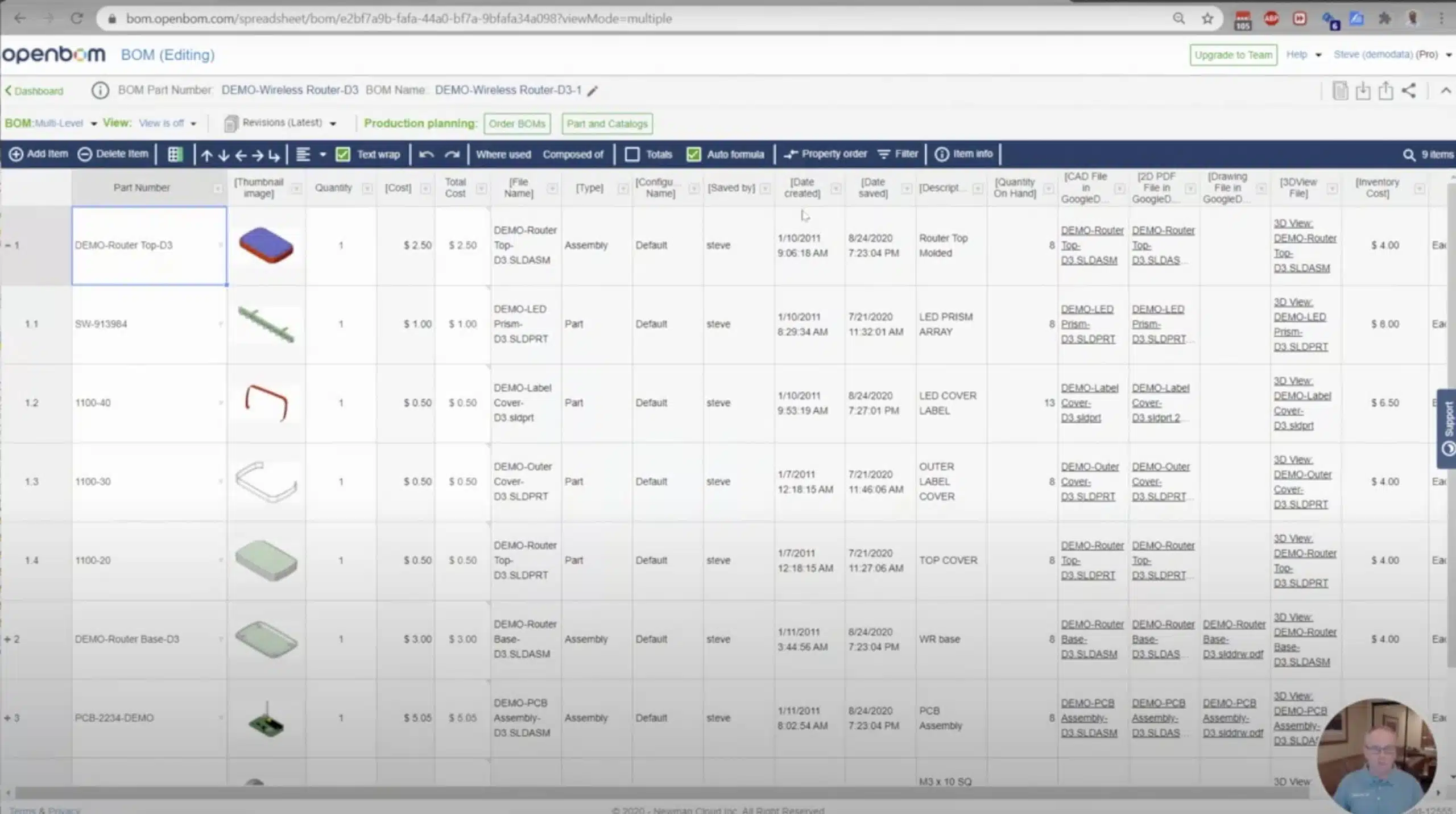The height and width of the screenshot is (814, 1456).
Task: Open the Filter tool
Action: [898, 154]
